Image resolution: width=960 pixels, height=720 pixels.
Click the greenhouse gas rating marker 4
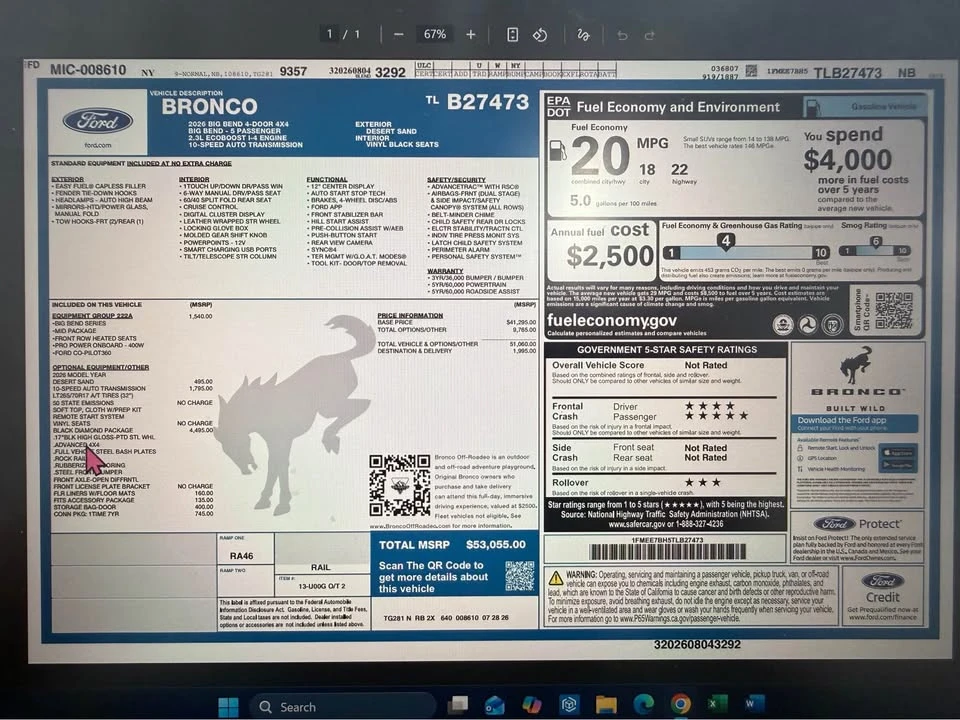726,241
